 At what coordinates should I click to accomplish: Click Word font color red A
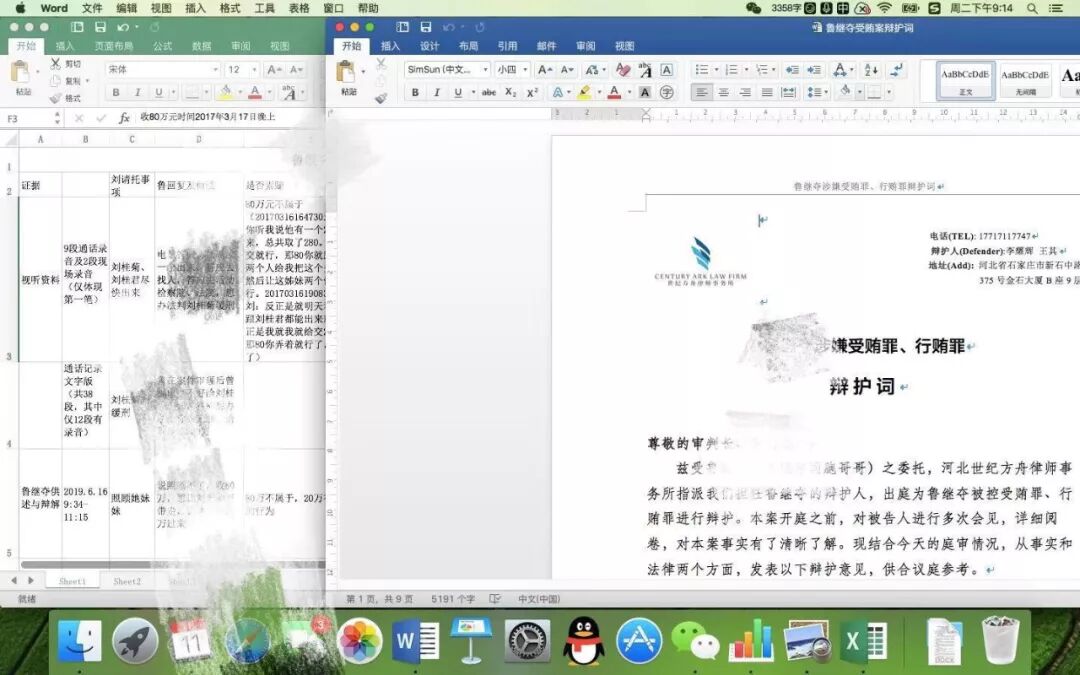614,92
